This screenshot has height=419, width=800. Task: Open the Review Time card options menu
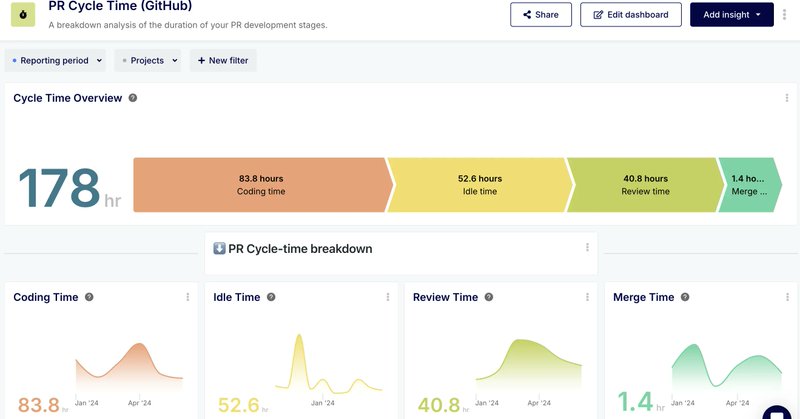click(587, 297)
